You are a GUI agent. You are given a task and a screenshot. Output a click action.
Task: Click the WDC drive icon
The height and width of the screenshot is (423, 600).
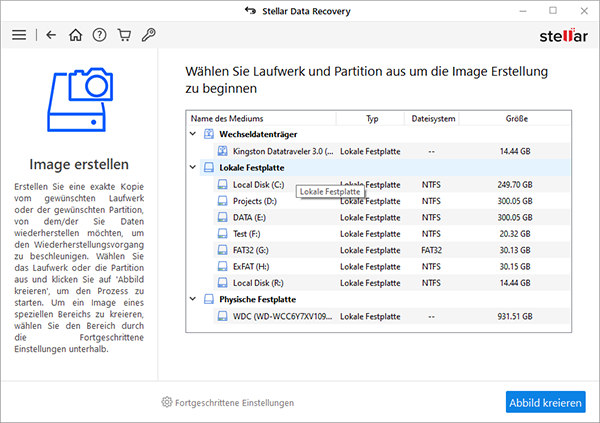pyautogui.click(x=223, y=317)
